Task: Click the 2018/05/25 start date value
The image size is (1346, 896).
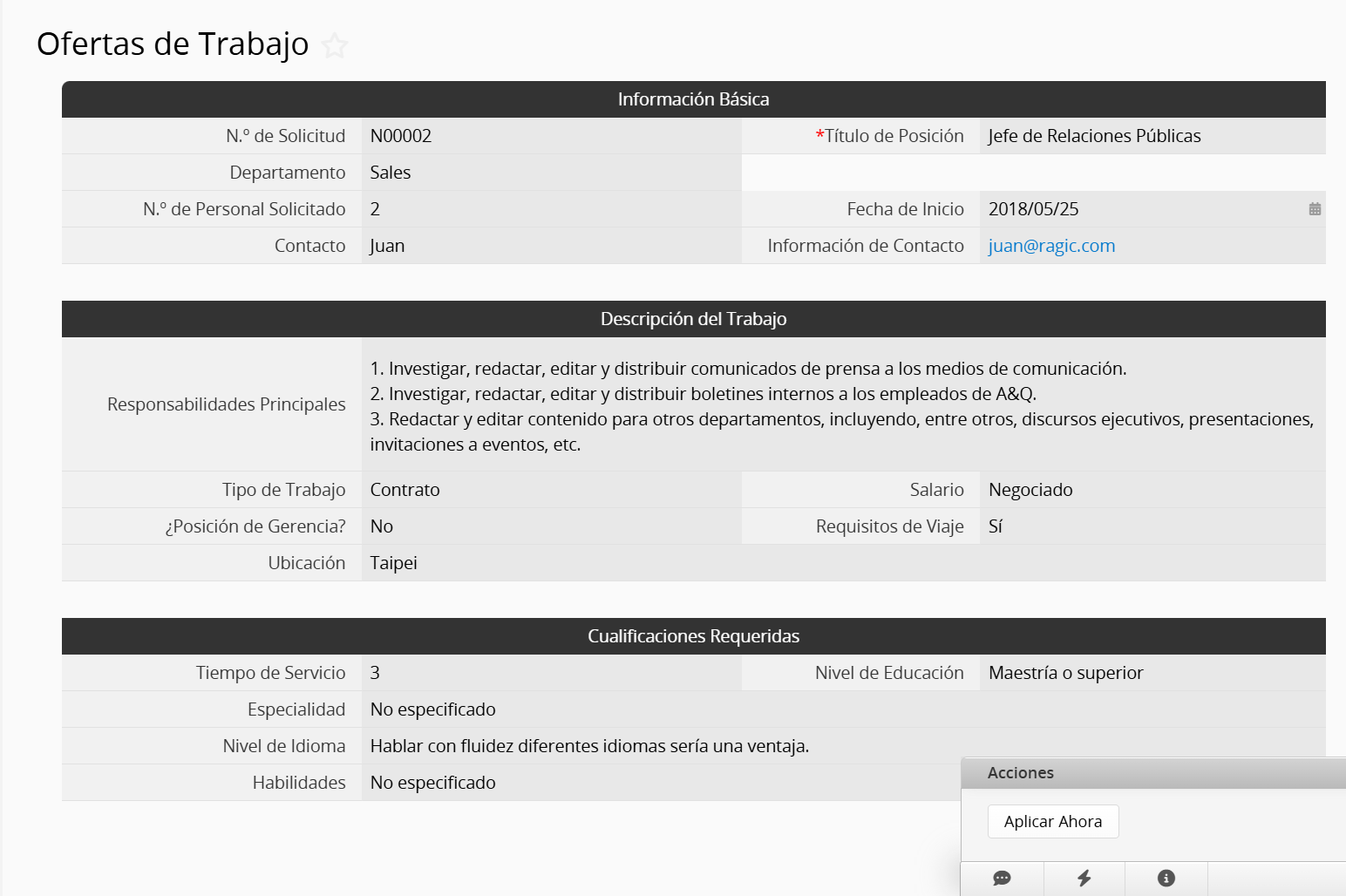Action: coord(1033,209)
